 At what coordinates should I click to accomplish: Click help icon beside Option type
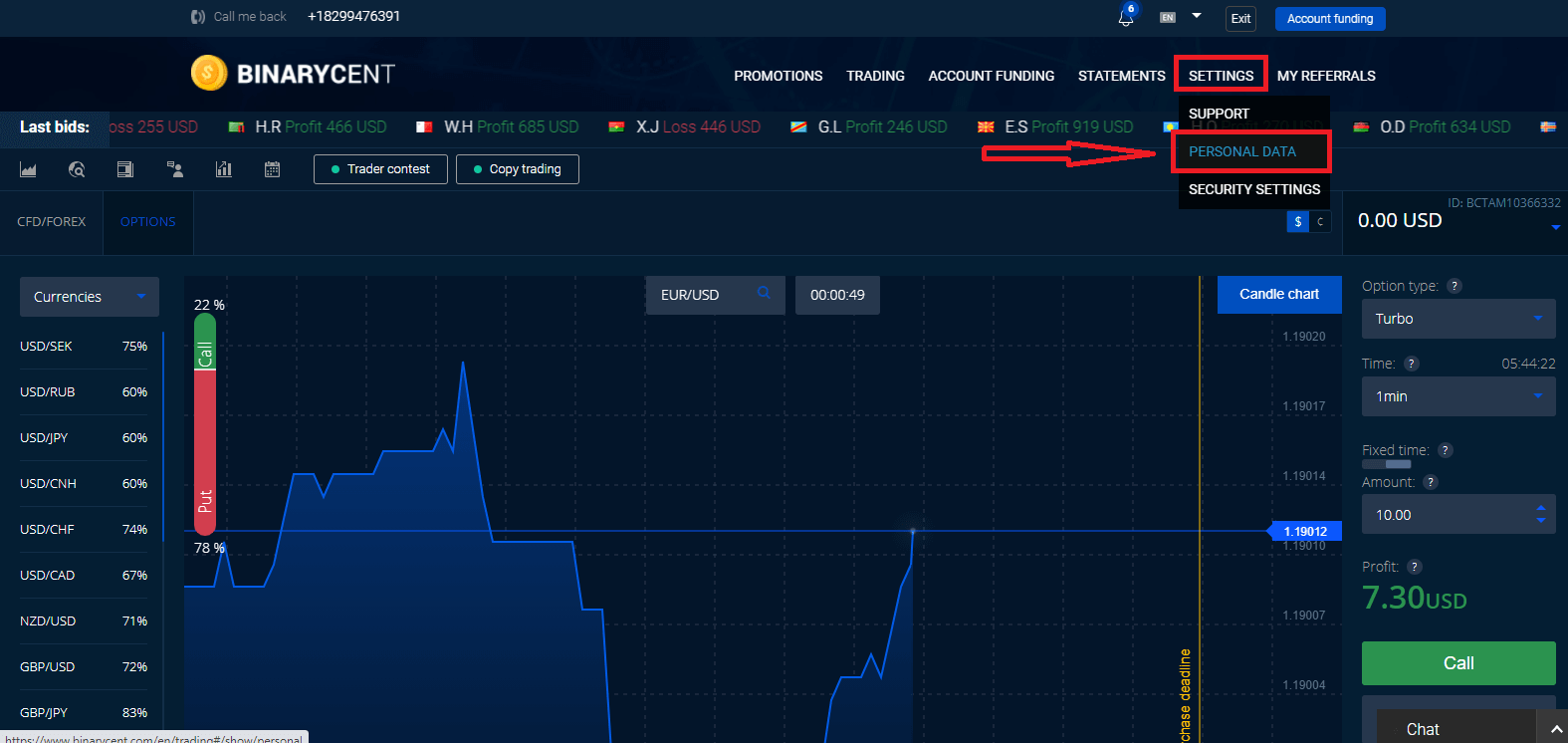coord(1455,286)
